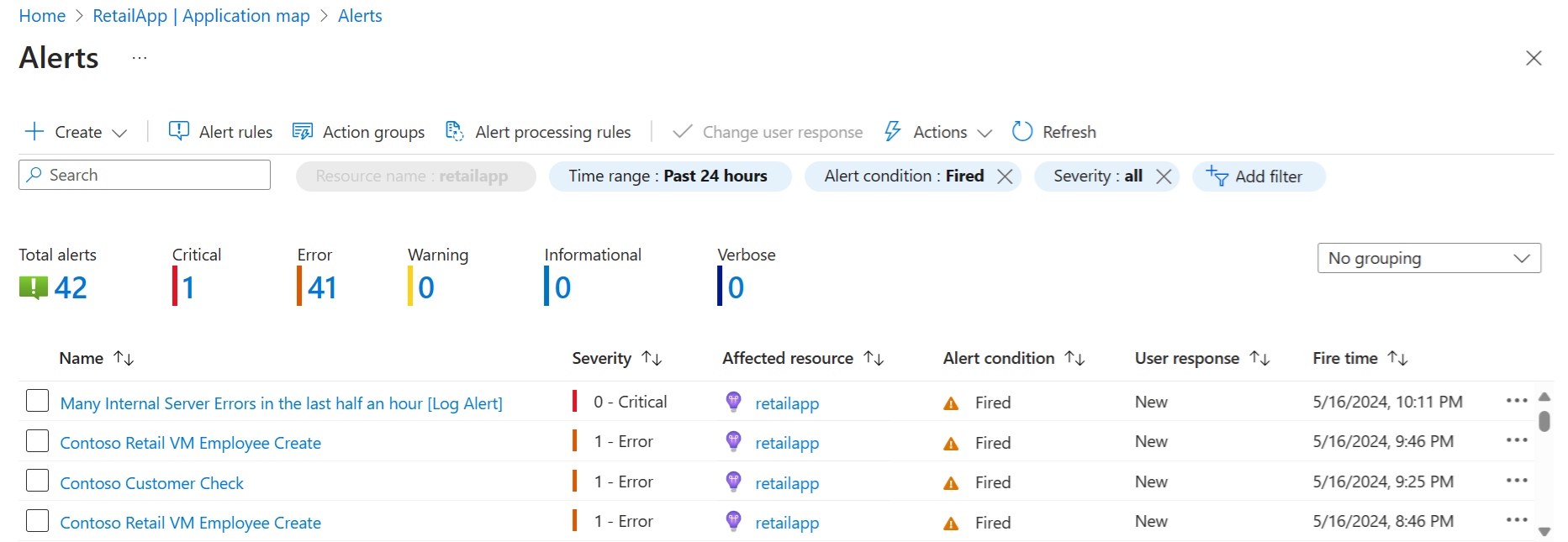1568x542 pixels.
Task: Remove the Severity all filter
Action: pos(1164,176)
